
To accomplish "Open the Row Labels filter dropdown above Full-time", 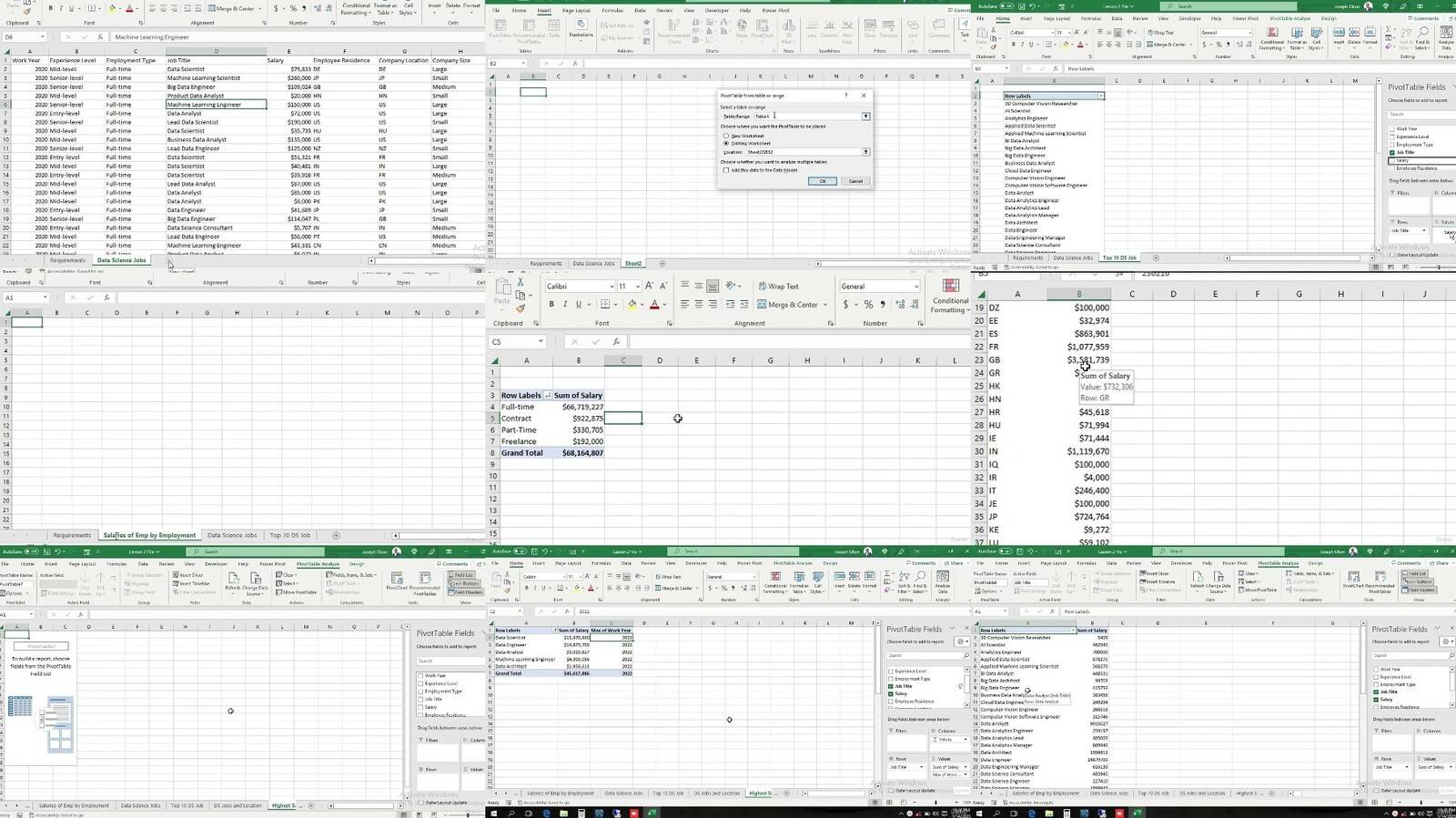I will pyautogui.click(x=547, y=396).
